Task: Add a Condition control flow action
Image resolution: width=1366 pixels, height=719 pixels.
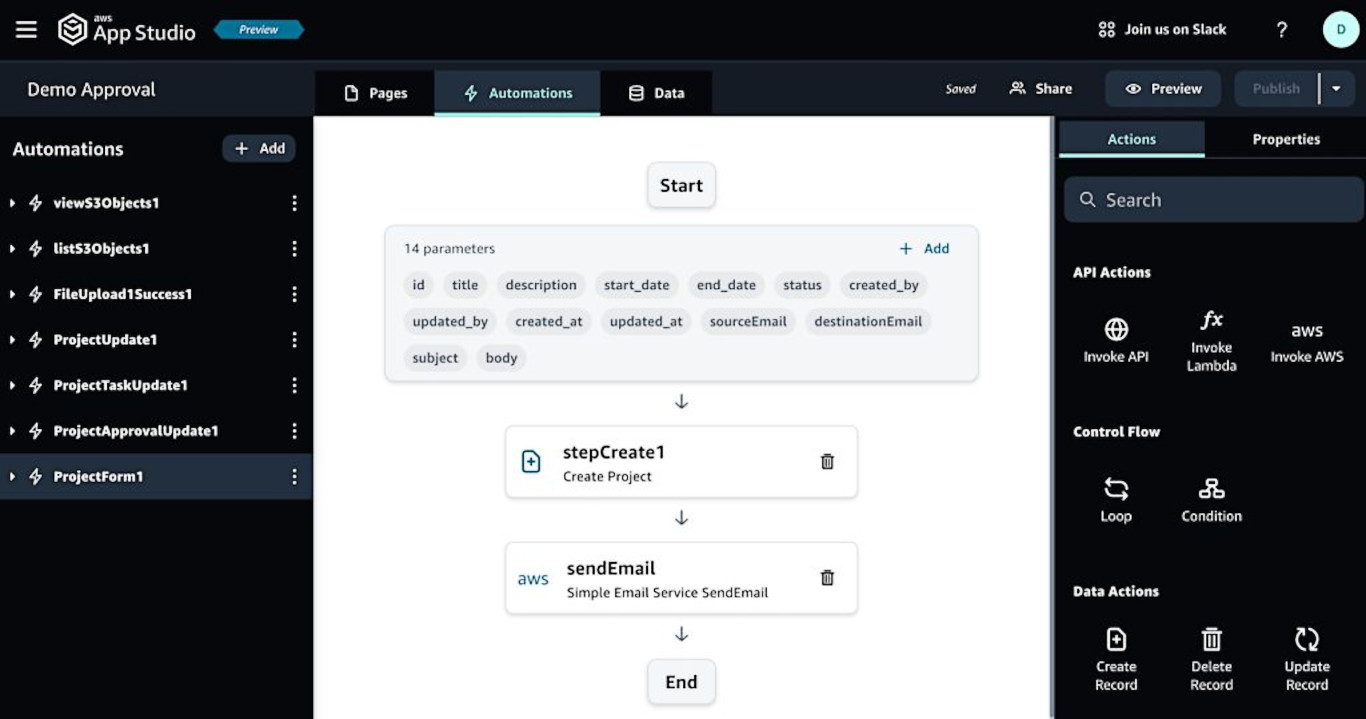Action: [x=1211, y=489]
